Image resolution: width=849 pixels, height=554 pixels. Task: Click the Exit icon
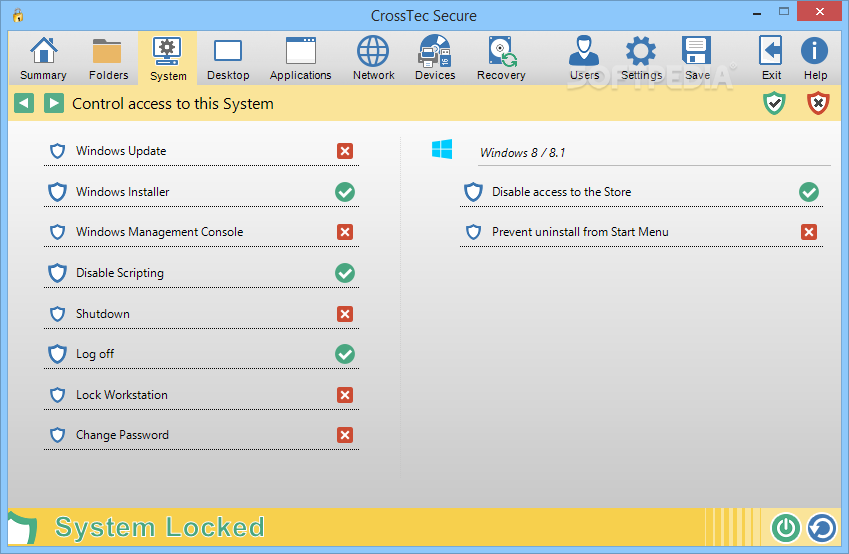coord(771,58)
